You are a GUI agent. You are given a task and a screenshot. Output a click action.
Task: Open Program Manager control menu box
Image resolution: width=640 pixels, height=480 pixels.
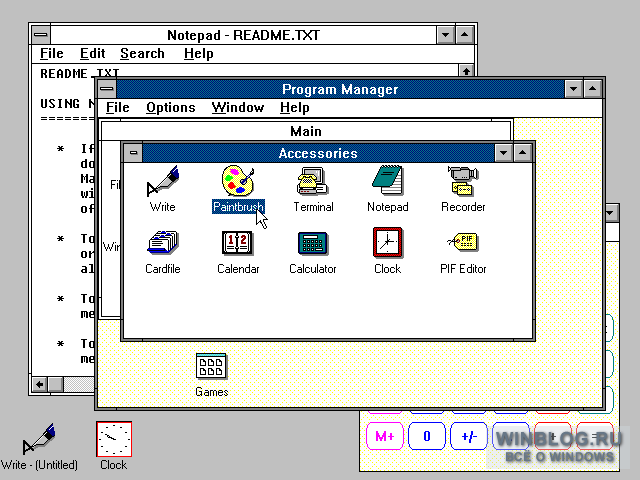[x=107, y=89]
